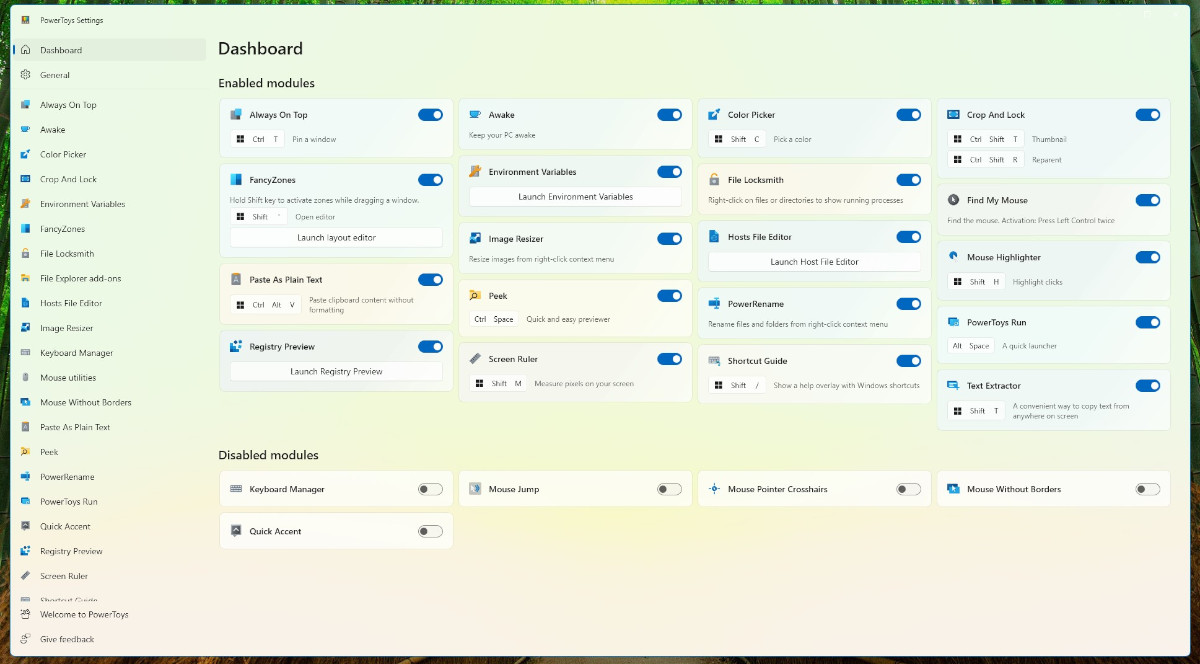
Task: Click the Hosts File Editor sidebar icon
Action: [x=25, y=303]
